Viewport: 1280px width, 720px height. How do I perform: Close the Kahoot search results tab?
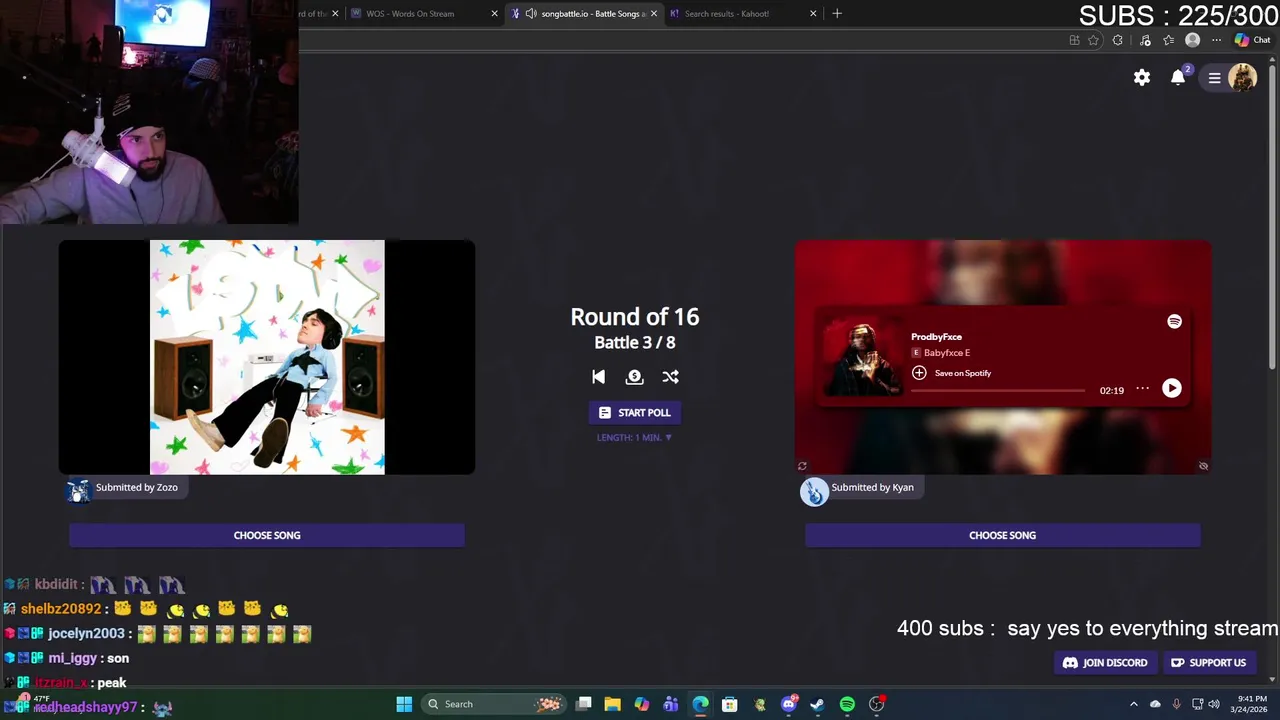point(813,14)
